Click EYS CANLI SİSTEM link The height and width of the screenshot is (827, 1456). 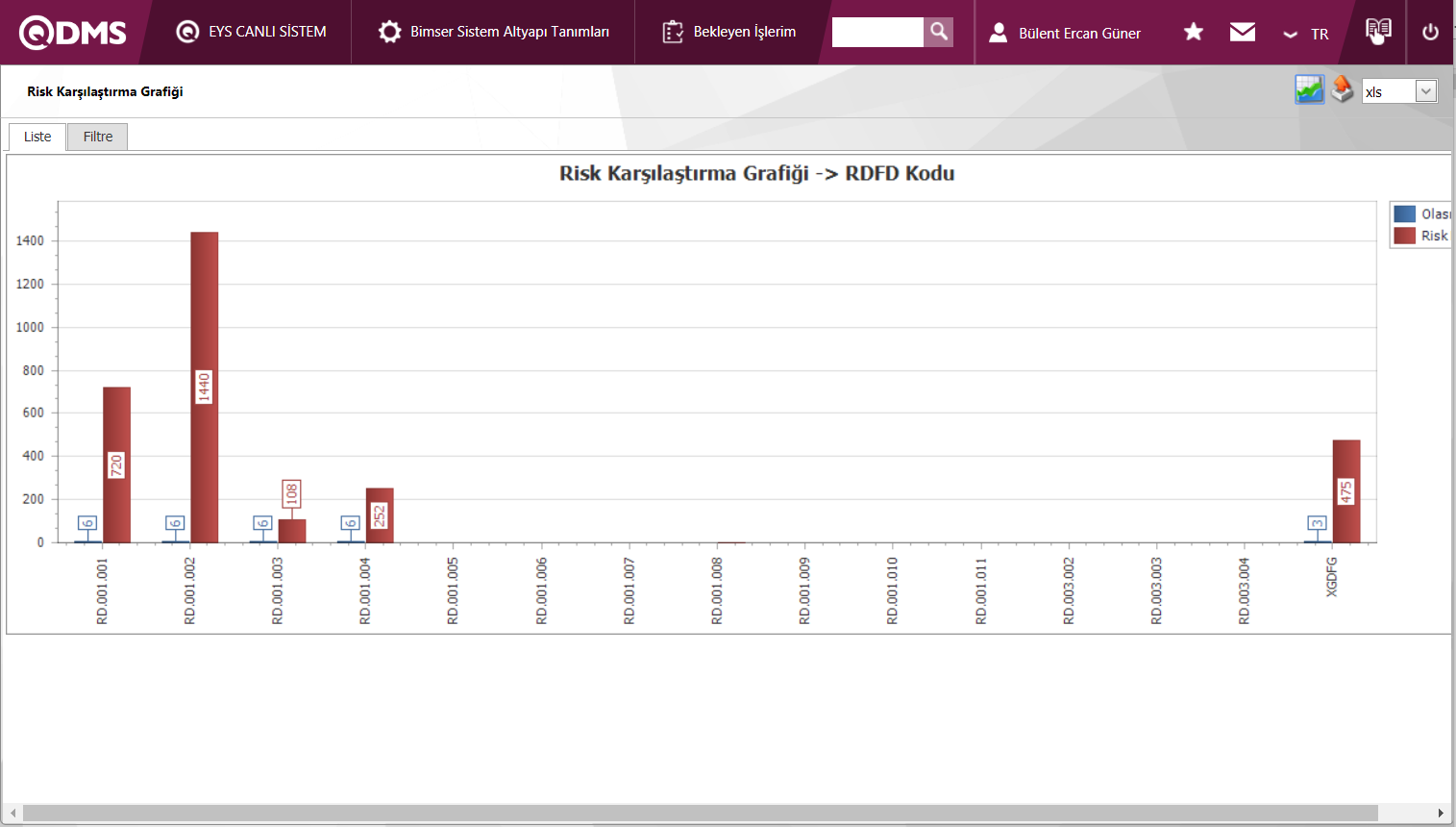pyautogui.click(x=252, y=32)
